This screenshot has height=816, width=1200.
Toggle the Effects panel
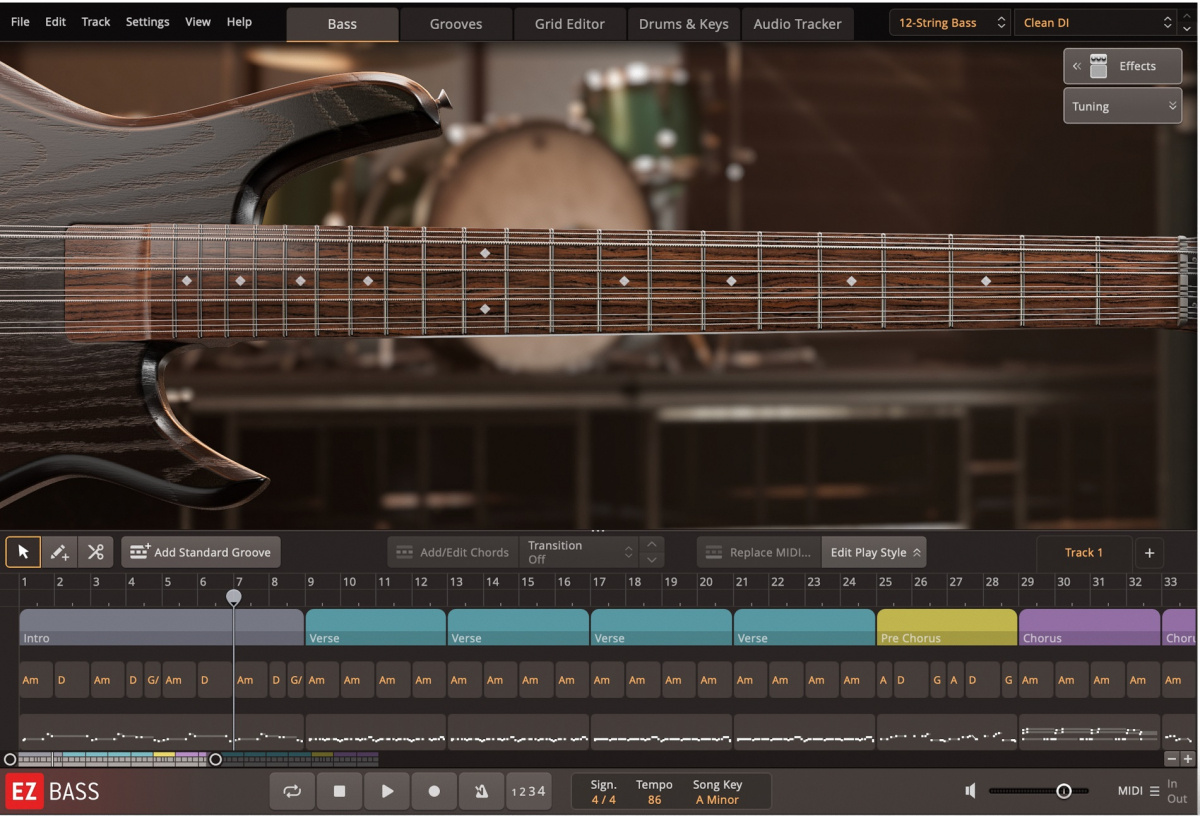click(x=1122, y=66)
